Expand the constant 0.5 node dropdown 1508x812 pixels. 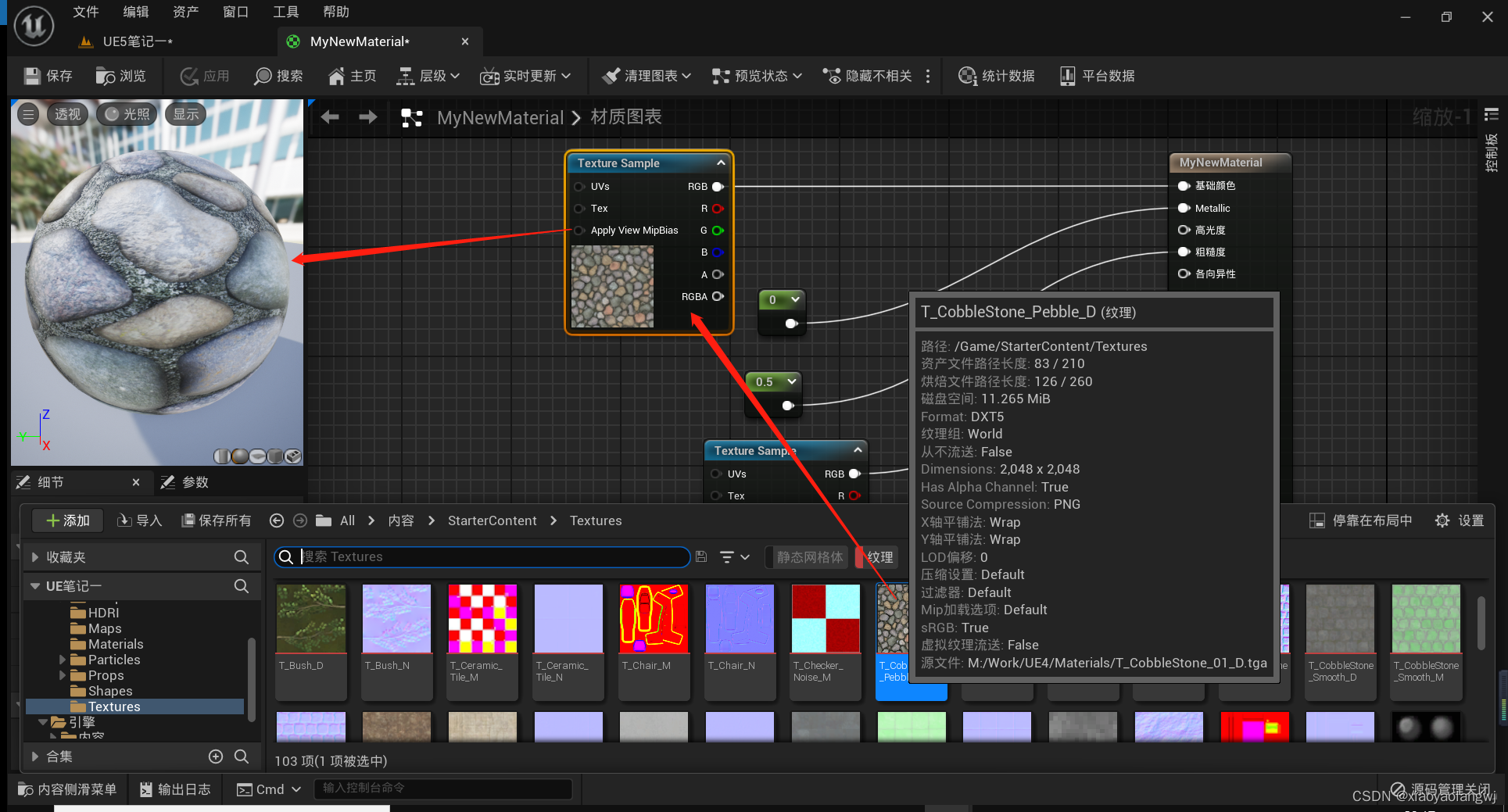tap(792, 381)
